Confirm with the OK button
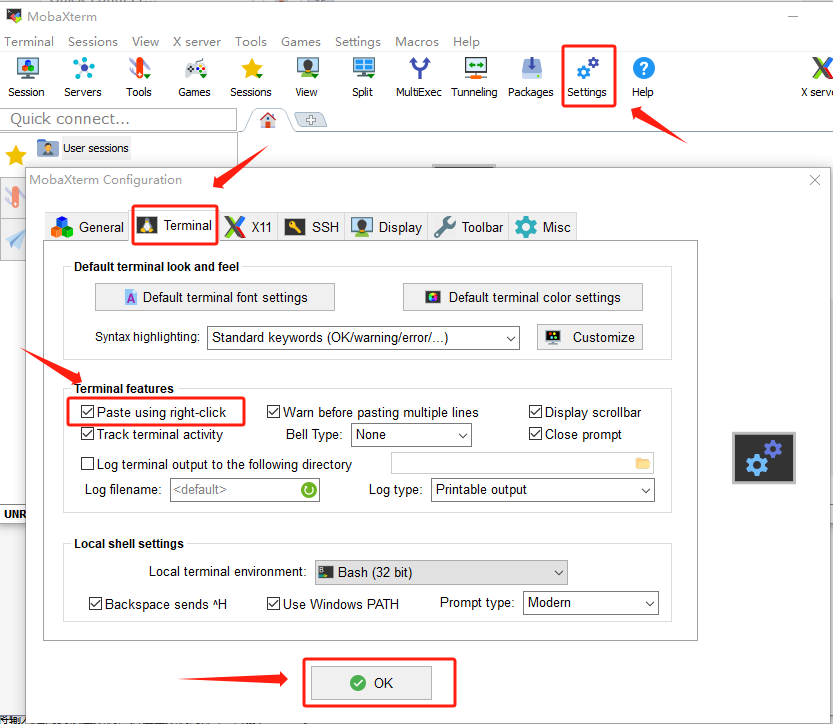The width and height of the screenshot is (833, 724). pyautogui.click(x=371, y=683)
